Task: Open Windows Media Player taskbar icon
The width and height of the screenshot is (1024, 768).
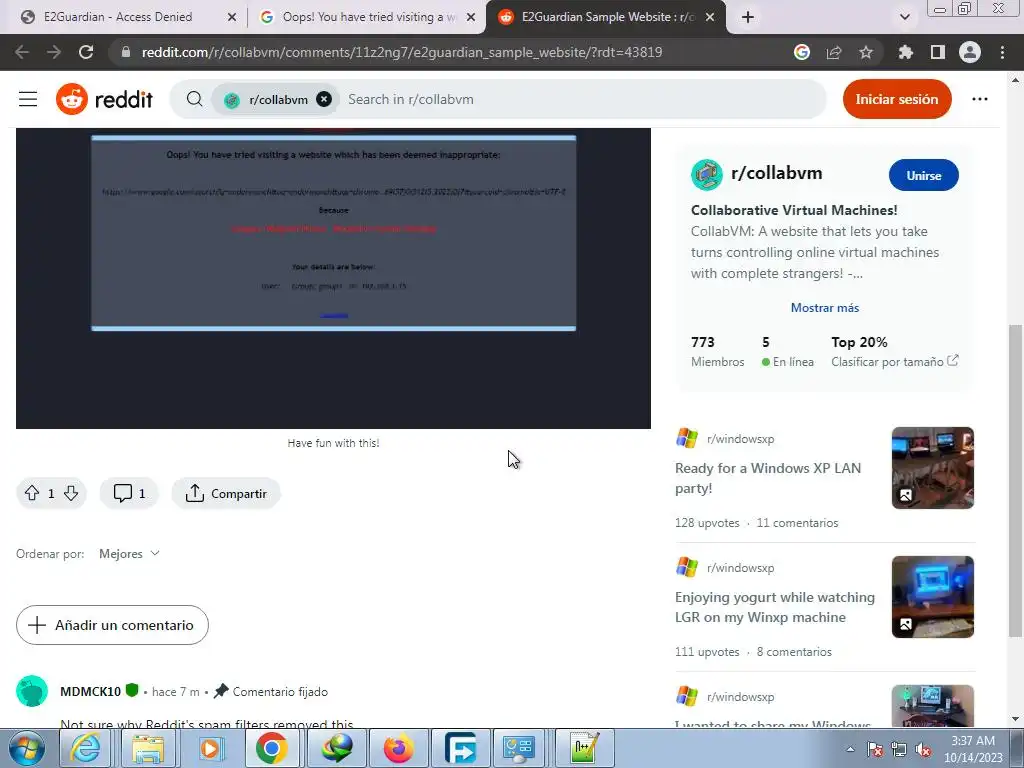Action: pyautogui.click(x=210, y=748)
